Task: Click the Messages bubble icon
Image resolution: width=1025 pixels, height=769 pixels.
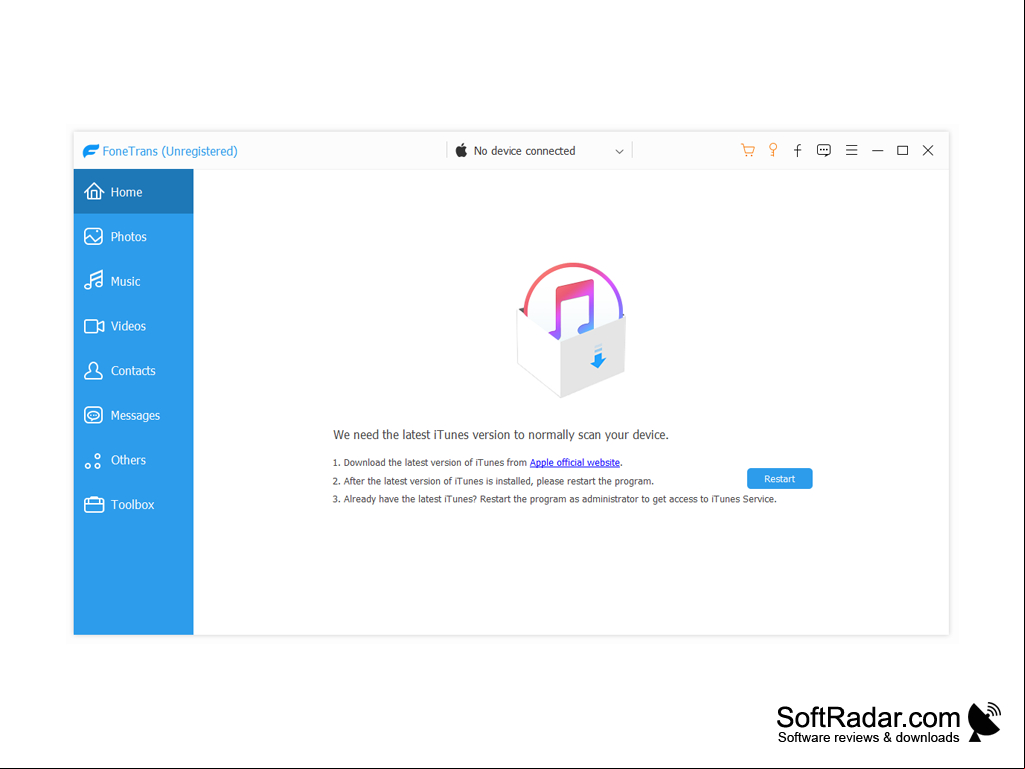Action: [x=93, y=415]
